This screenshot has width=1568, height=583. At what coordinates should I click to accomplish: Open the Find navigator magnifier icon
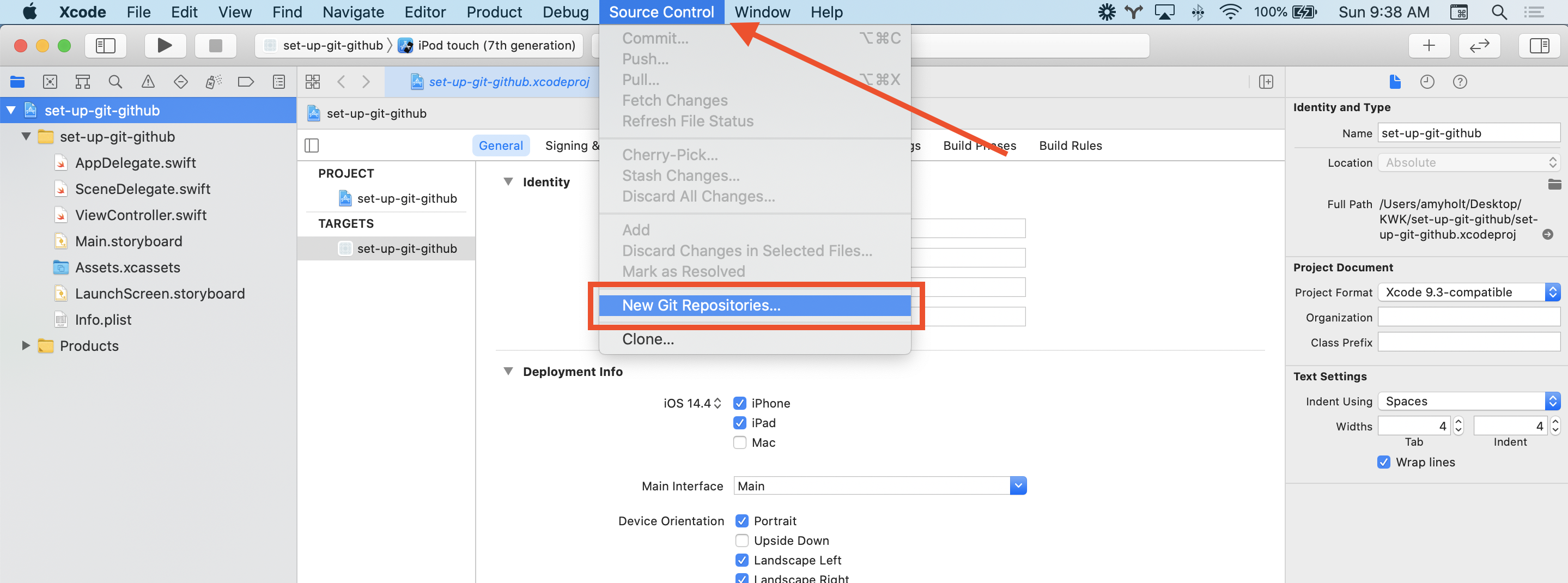[115, 82]
